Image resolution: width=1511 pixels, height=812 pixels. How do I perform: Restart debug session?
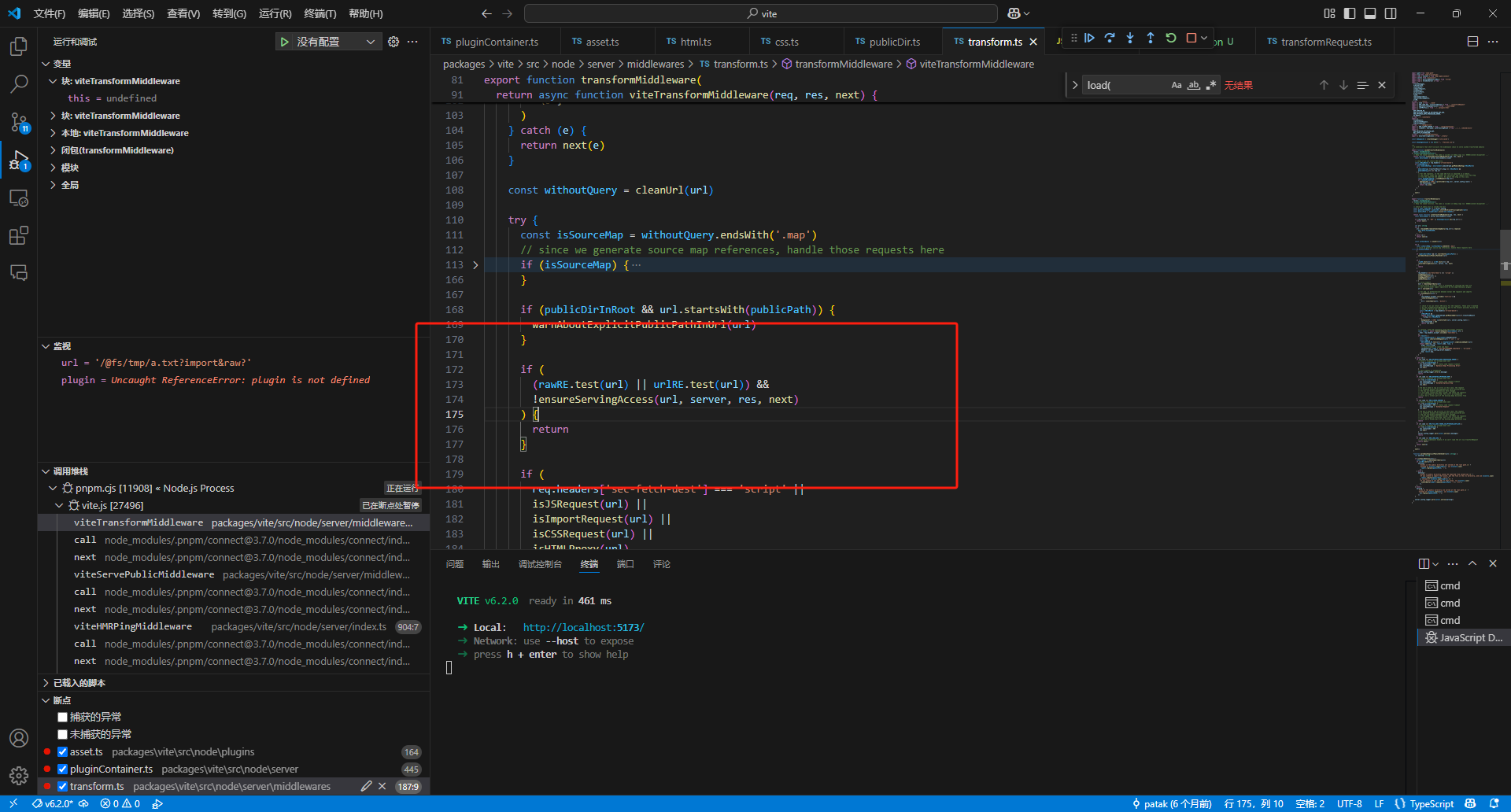[1171, 38]
